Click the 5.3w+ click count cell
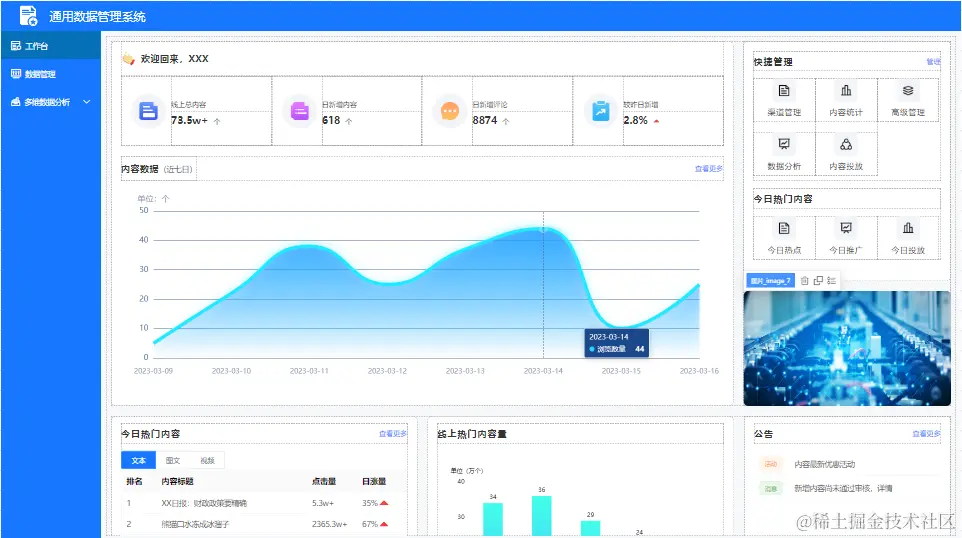The height and width of the screenshot is (538, 962). click(323, 503)
